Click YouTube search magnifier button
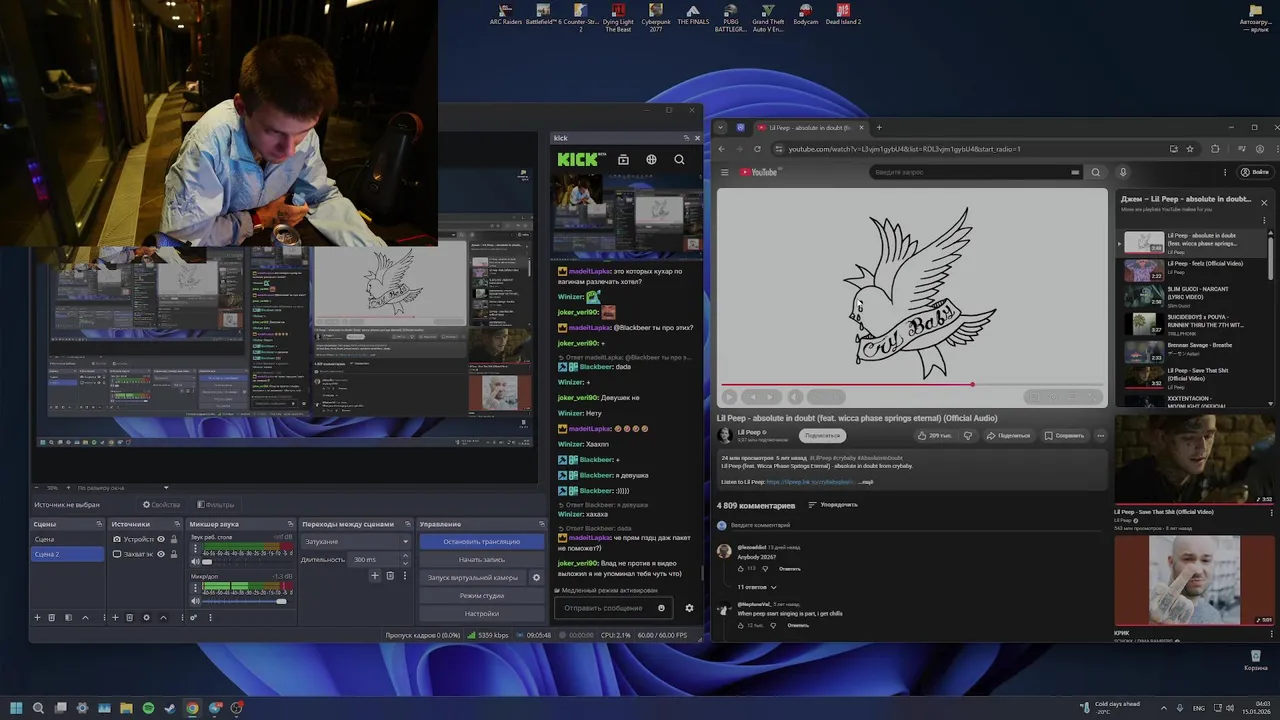 pyautogui.click(x=1096, y=172)
